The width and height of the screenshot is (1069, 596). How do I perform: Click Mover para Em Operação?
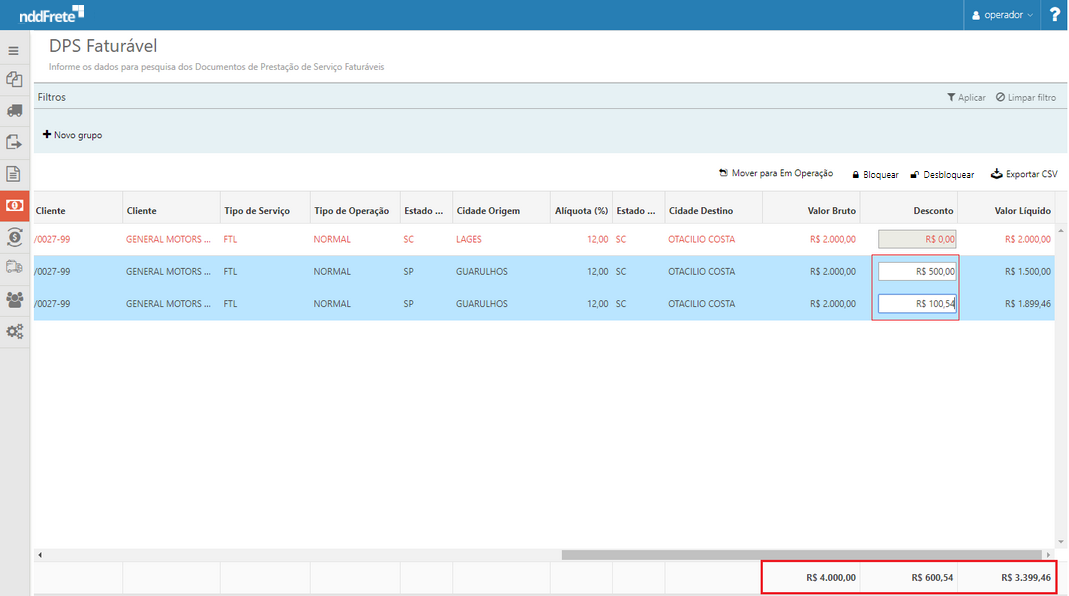tap(776, 174)
